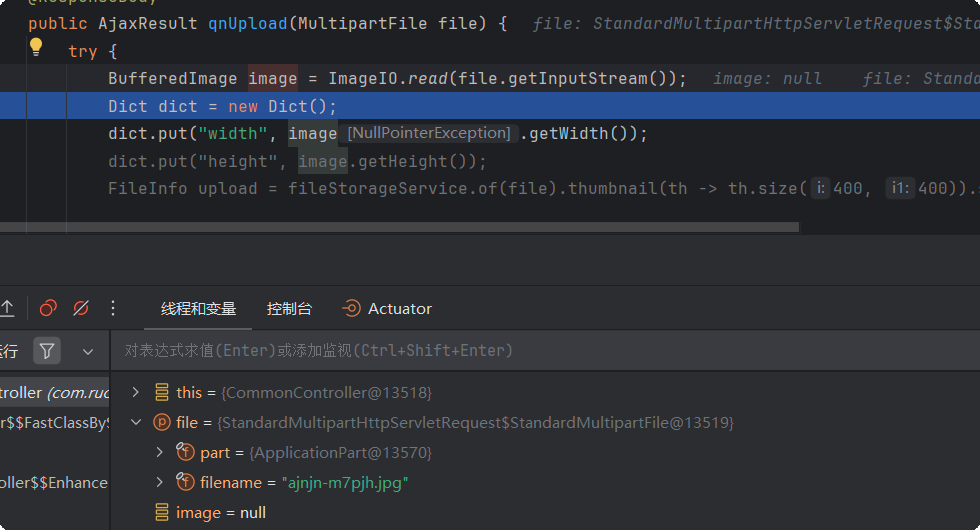
Task: Select the CommonController stack frame
Action: [50, 393]
